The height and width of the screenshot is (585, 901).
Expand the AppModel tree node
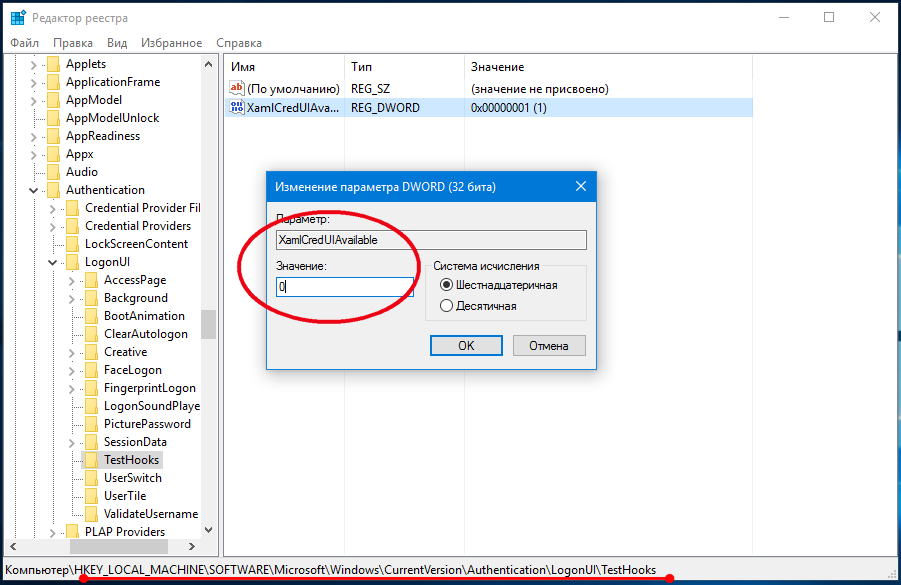point(33,101)
